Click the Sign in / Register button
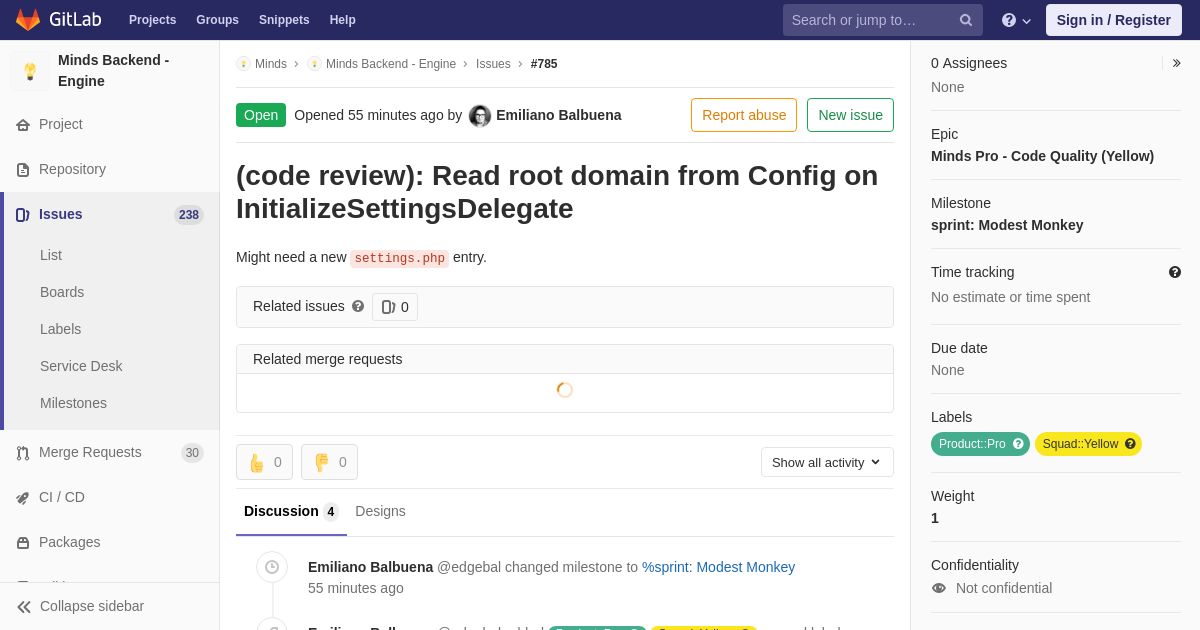1200x630 pixels. pyautogui.click(x=1113, y=20)
